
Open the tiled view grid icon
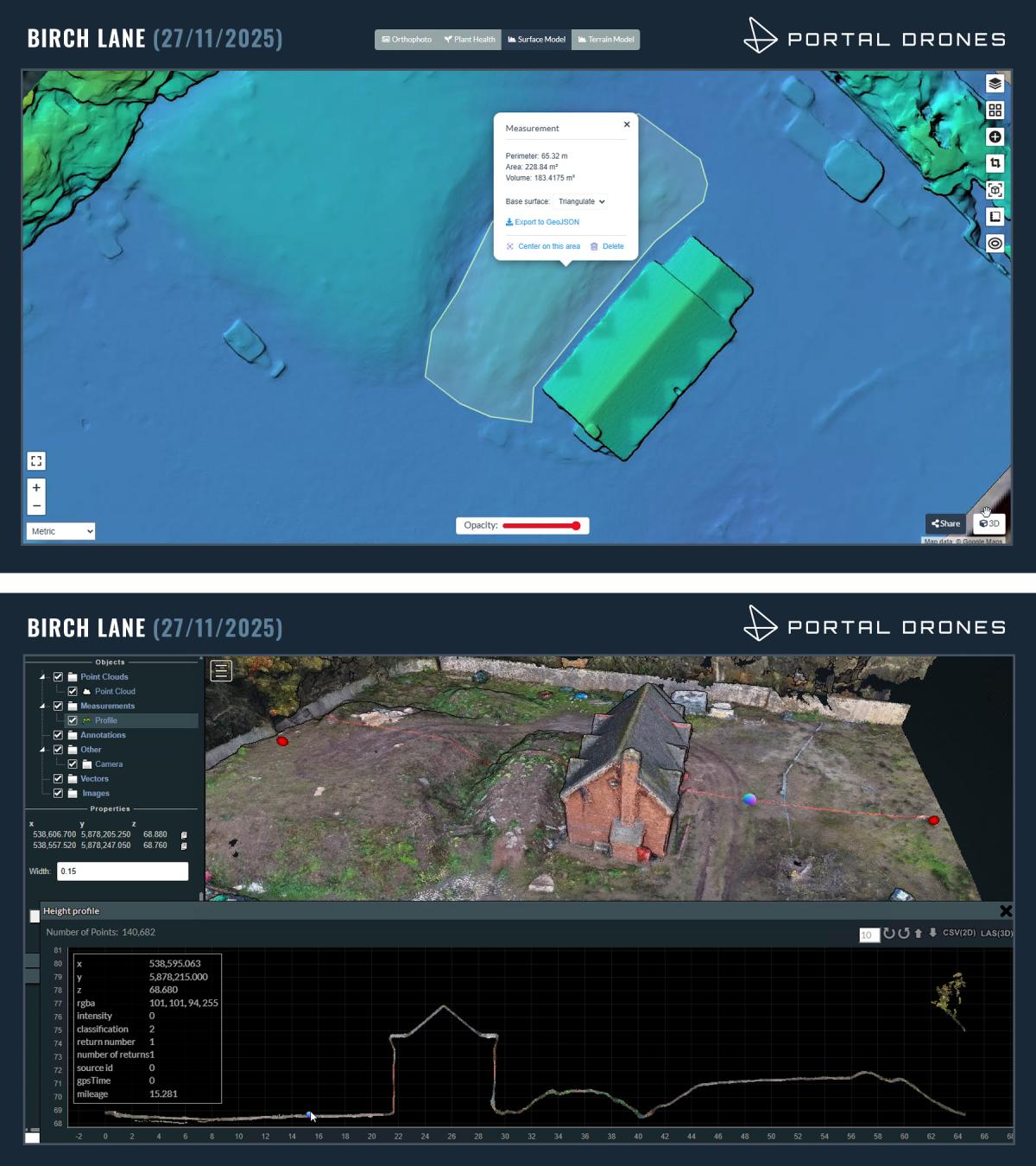(995, 110)
